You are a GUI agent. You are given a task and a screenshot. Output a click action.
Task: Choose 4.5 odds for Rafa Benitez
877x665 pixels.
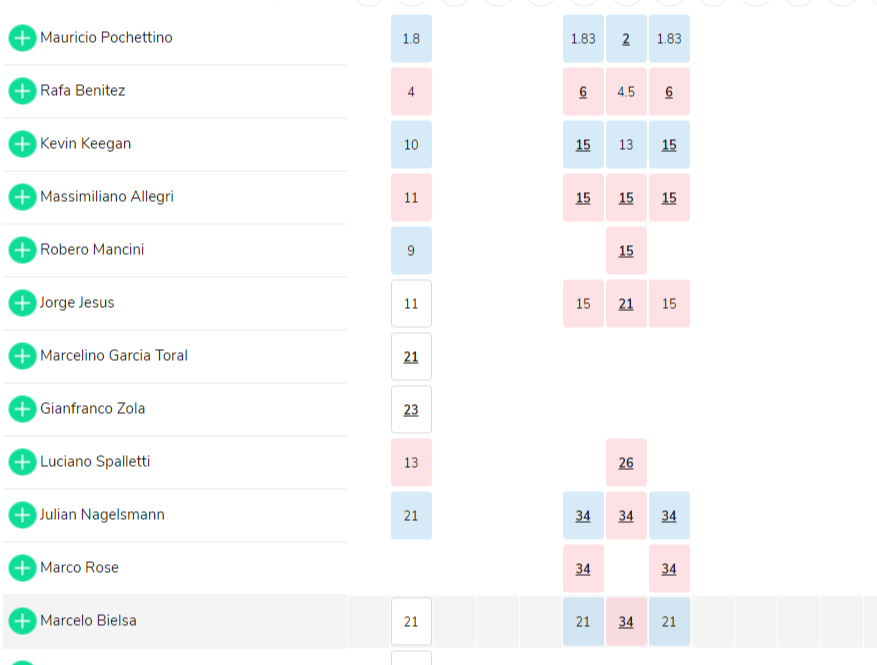626,92
